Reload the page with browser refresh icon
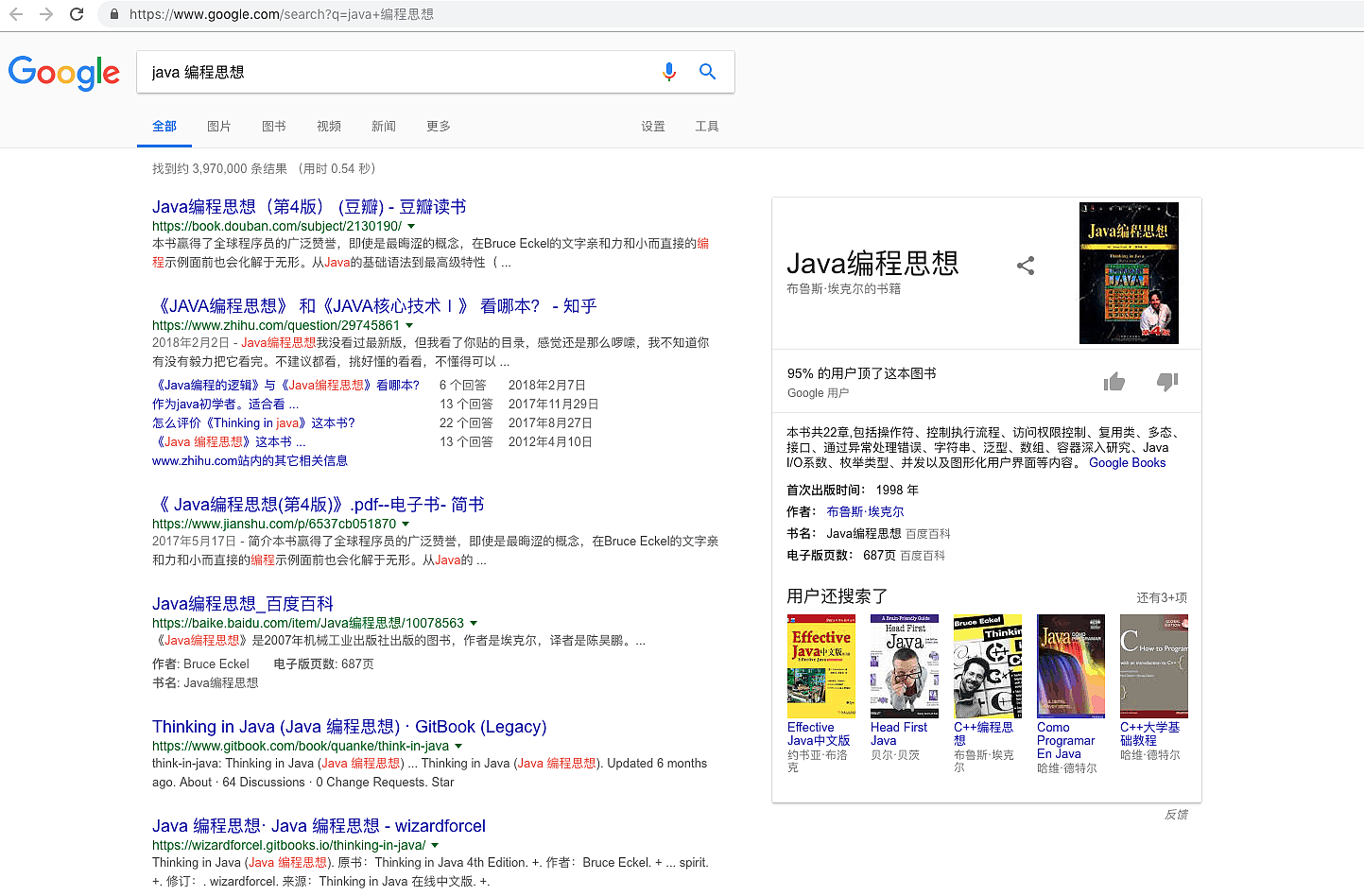 (x=77, y=14)
